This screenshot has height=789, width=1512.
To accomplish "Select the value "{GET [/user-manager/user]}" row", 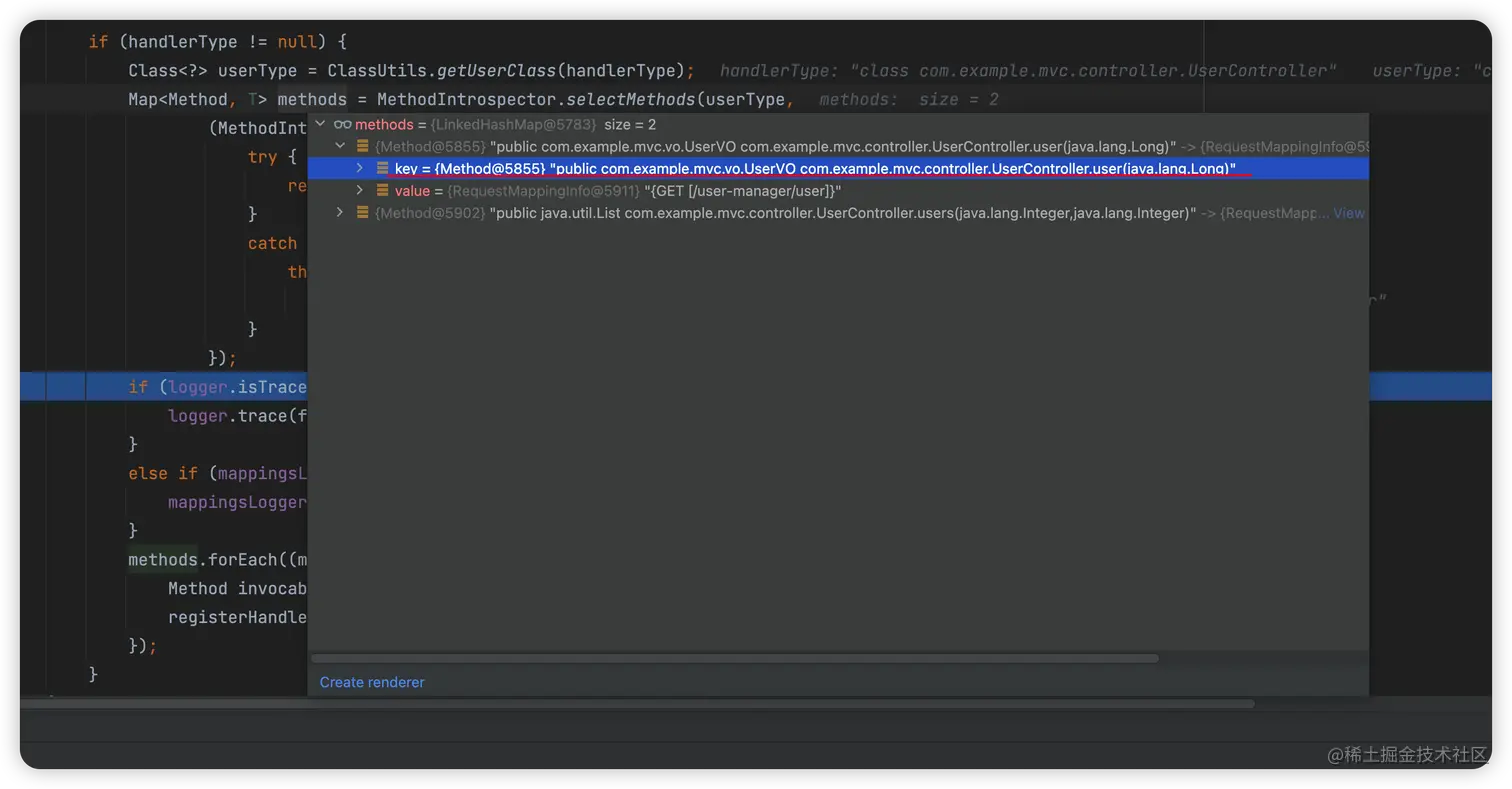I will (x=838, y=191).
